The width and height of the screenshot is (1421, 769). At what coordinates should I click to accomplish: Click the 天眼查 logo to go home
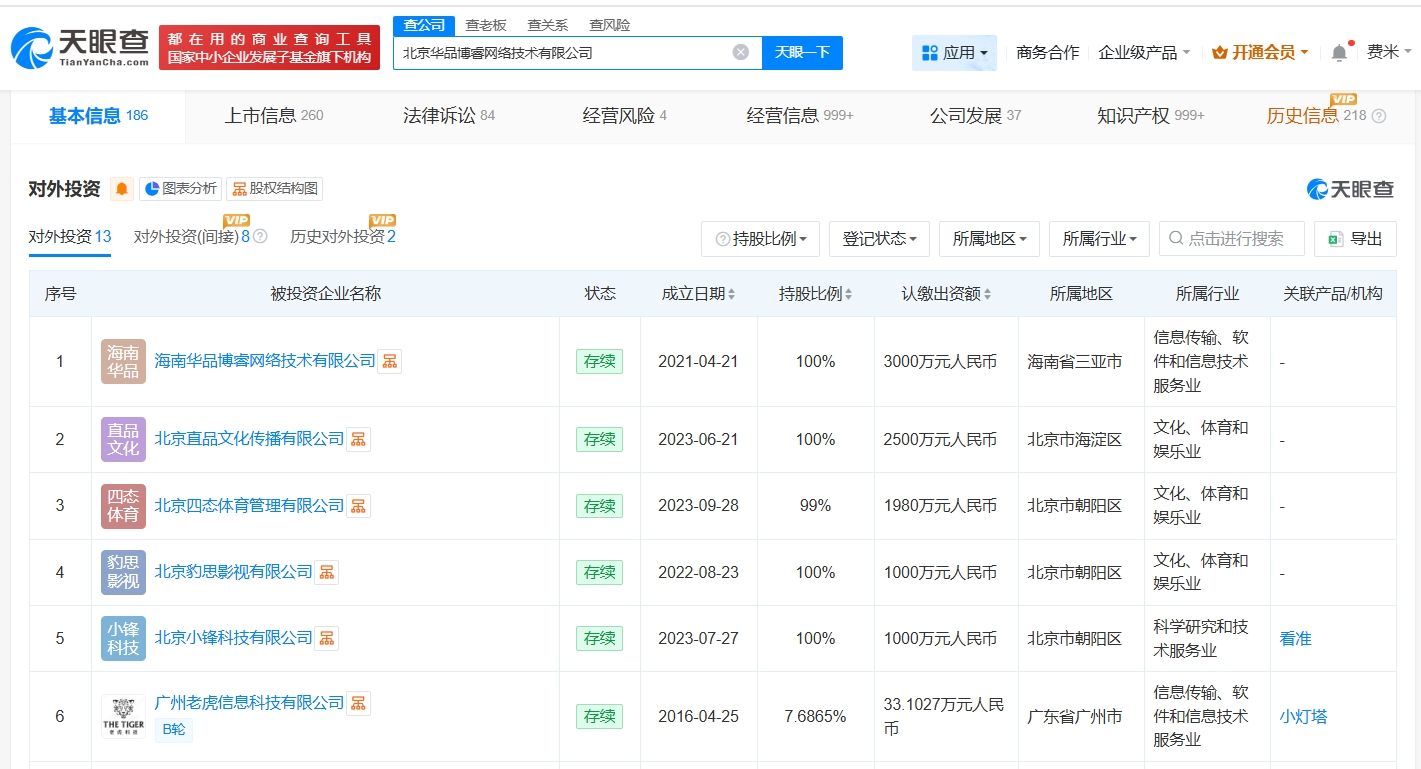[80, 47]
